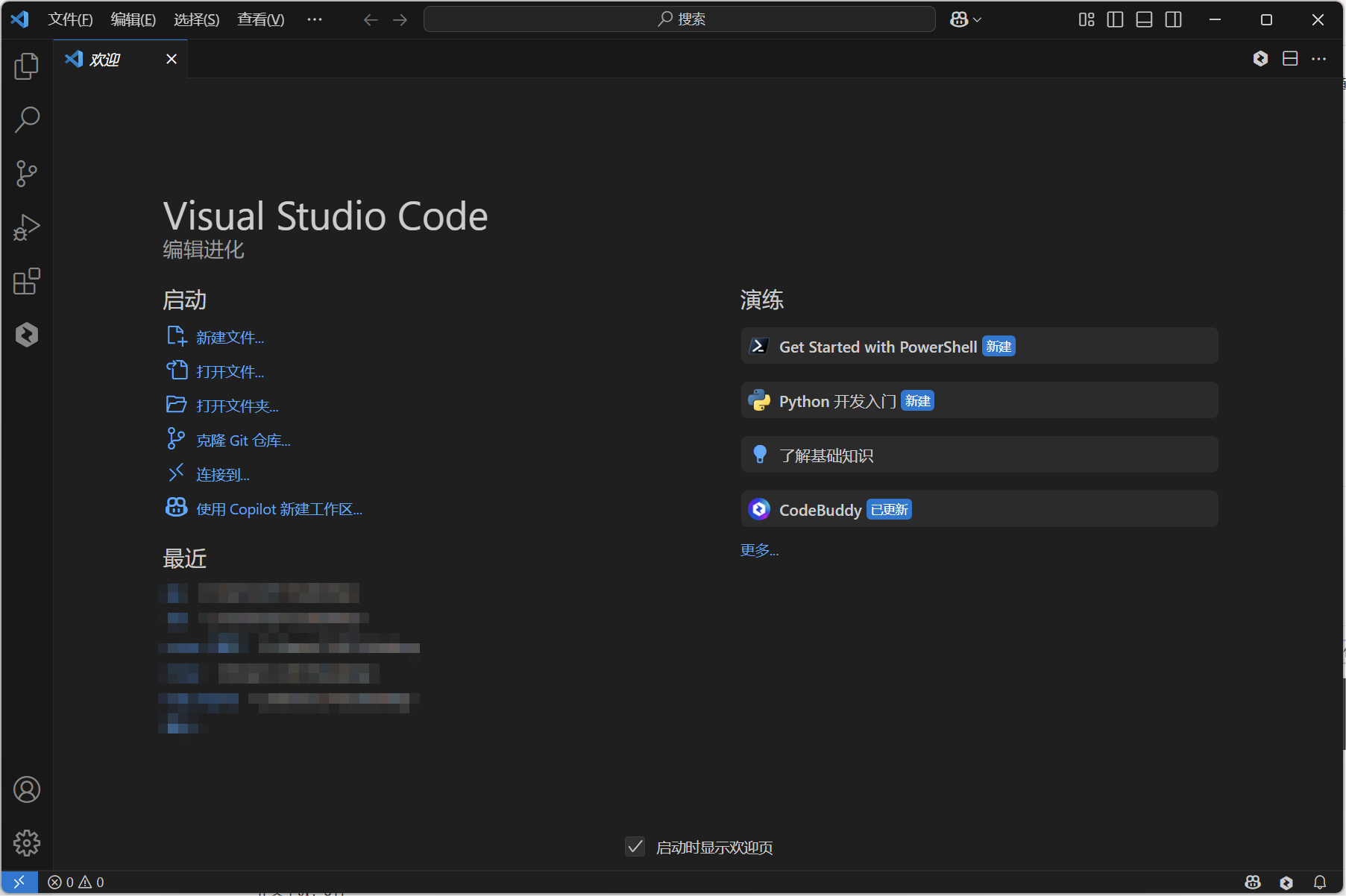1346x896 pixels.
Task: Open the Source Control view
Action: click(x=26, y=173)
